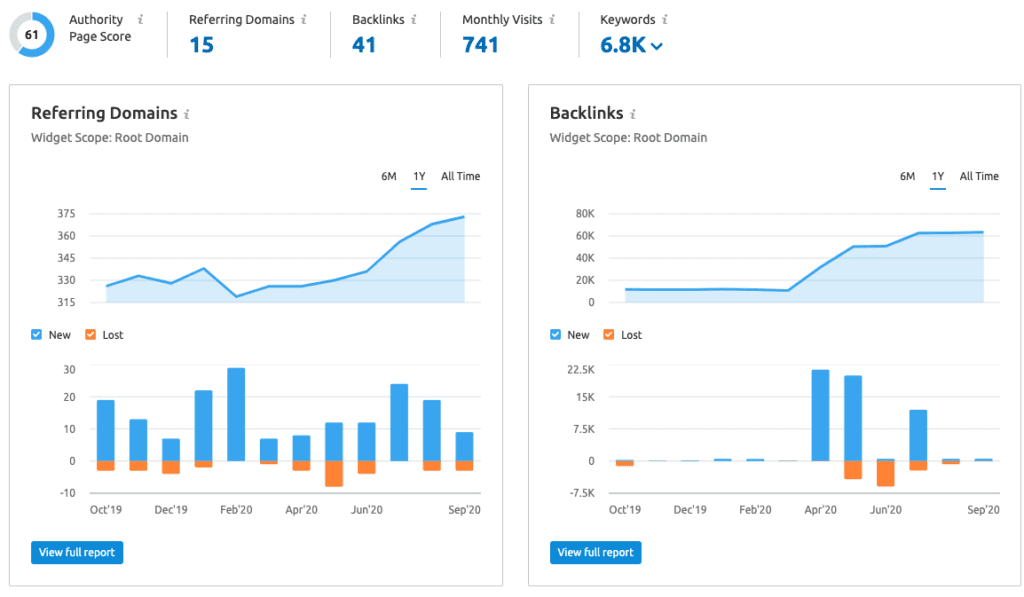Open View full report for Backlinks
The height and width of the screenshot is (597, 1024).
pyautogui.click(x=596, y=553)
